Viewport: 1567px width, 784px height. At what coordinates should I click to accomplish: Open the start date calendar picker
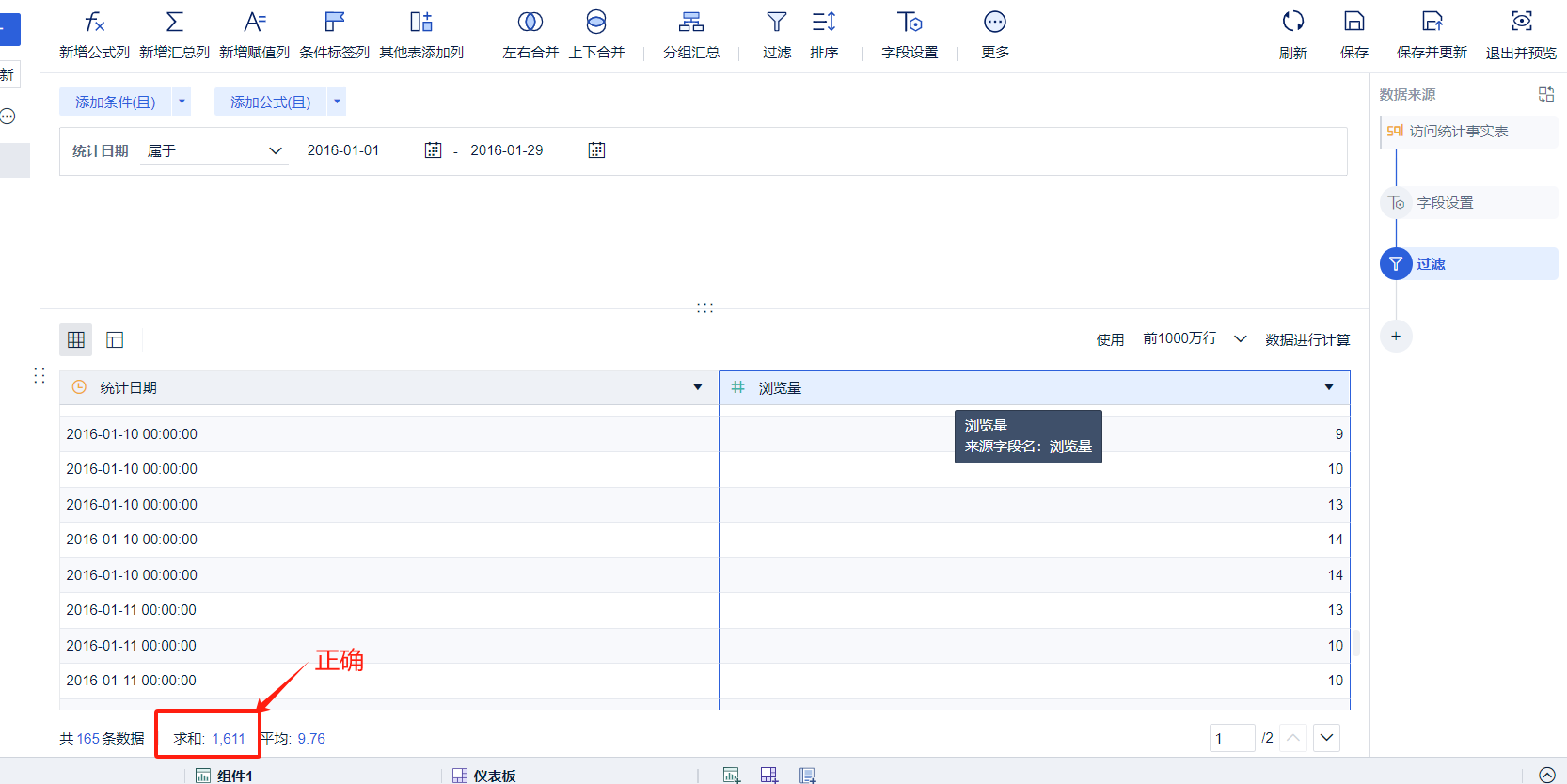pos(433,150)
